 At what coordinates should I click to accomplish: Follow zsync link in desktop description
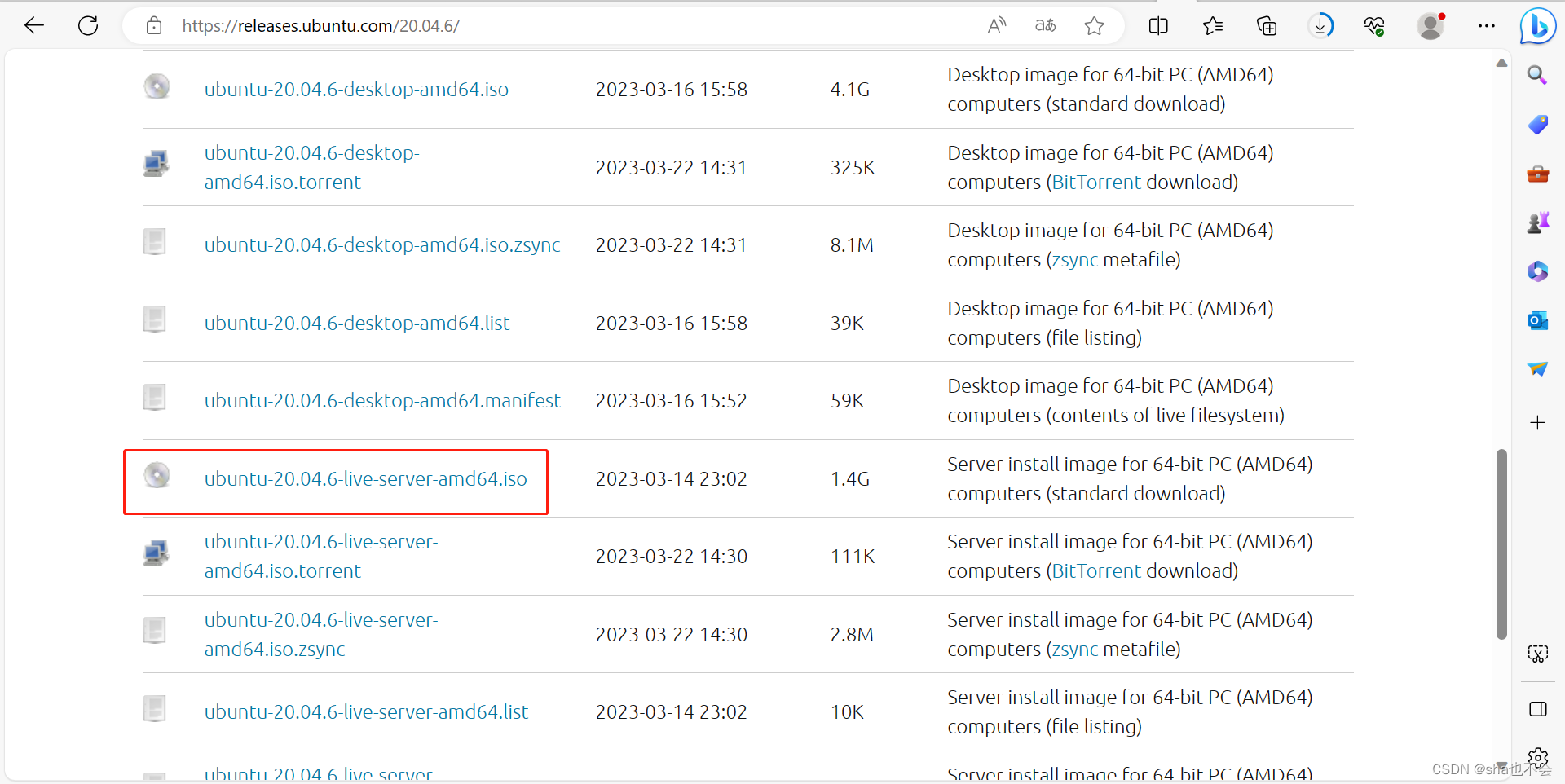click(x=1075, y=260)
